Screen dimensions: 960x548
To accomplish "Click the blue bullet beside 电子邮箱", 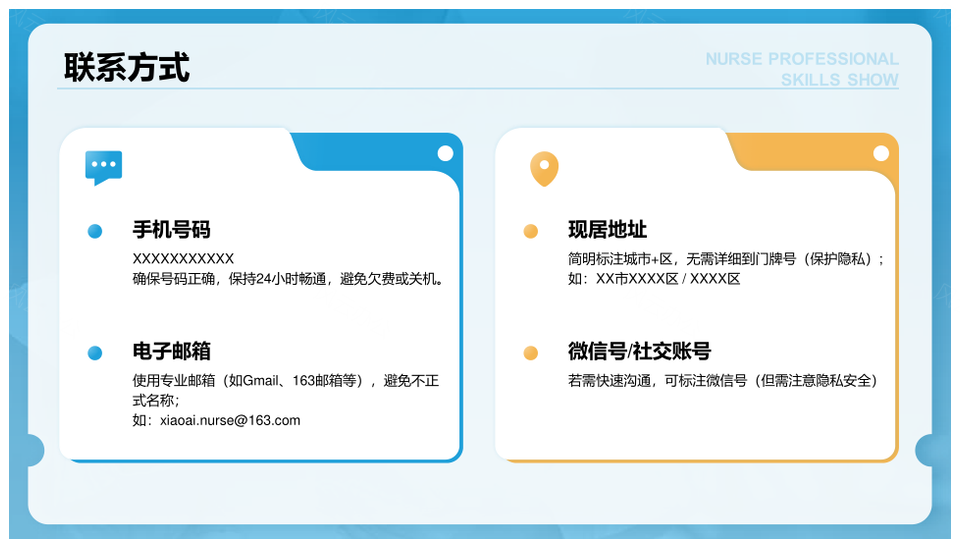I will [x=95, y=353].
